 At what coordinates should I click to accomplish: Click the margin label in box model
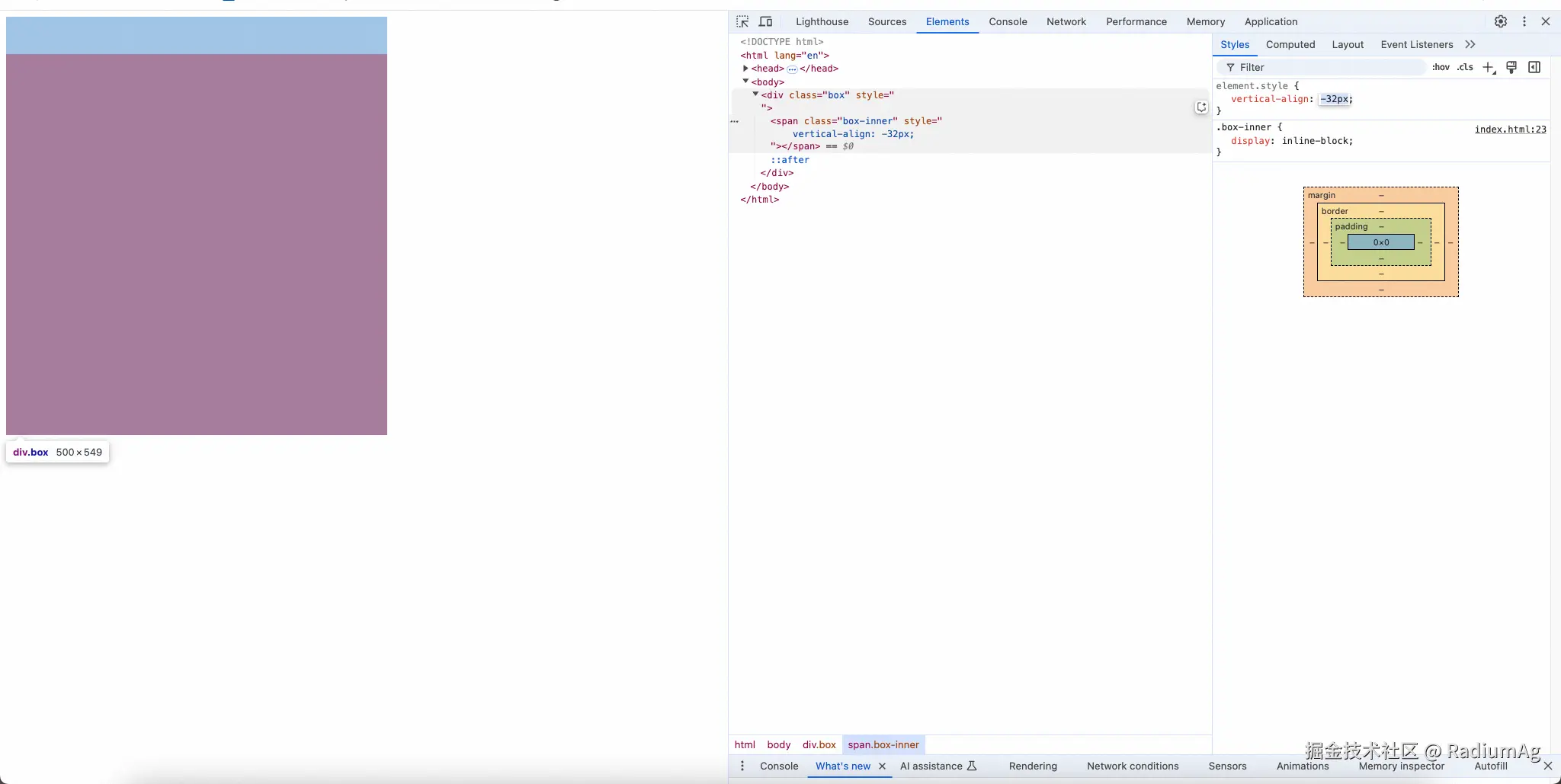[1322, 196]
